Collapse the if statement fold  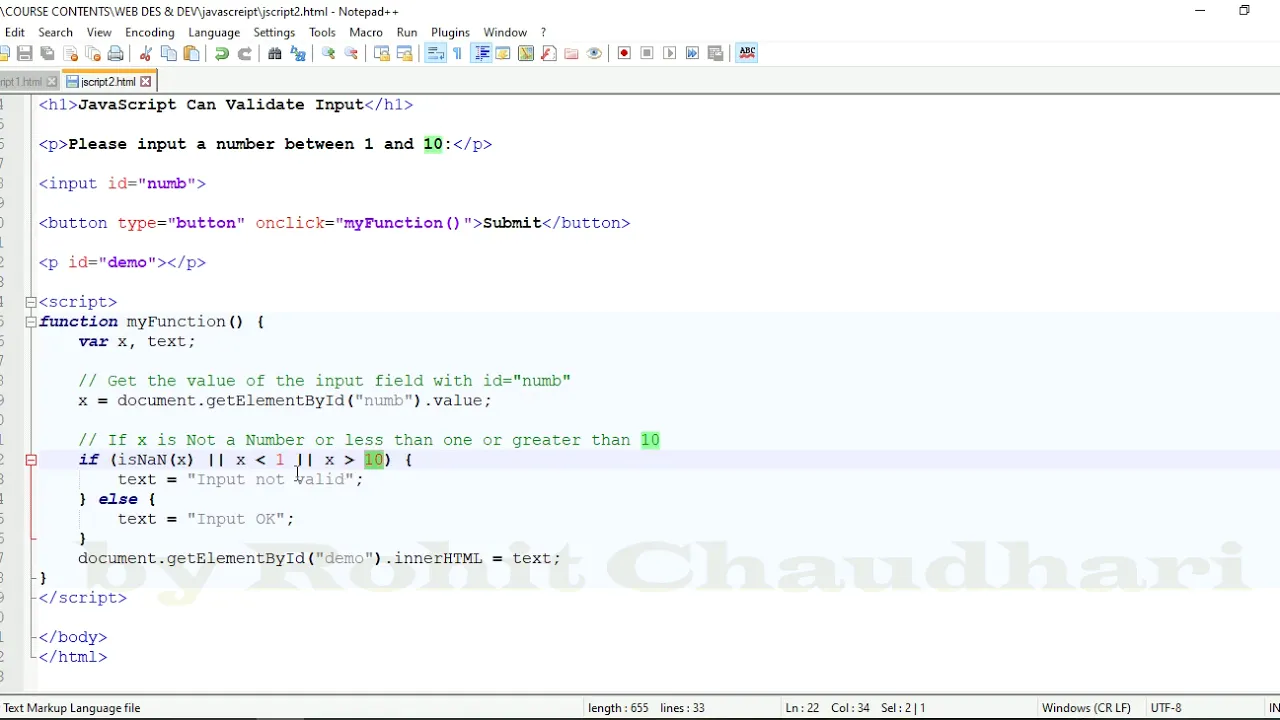coord(31,460)
